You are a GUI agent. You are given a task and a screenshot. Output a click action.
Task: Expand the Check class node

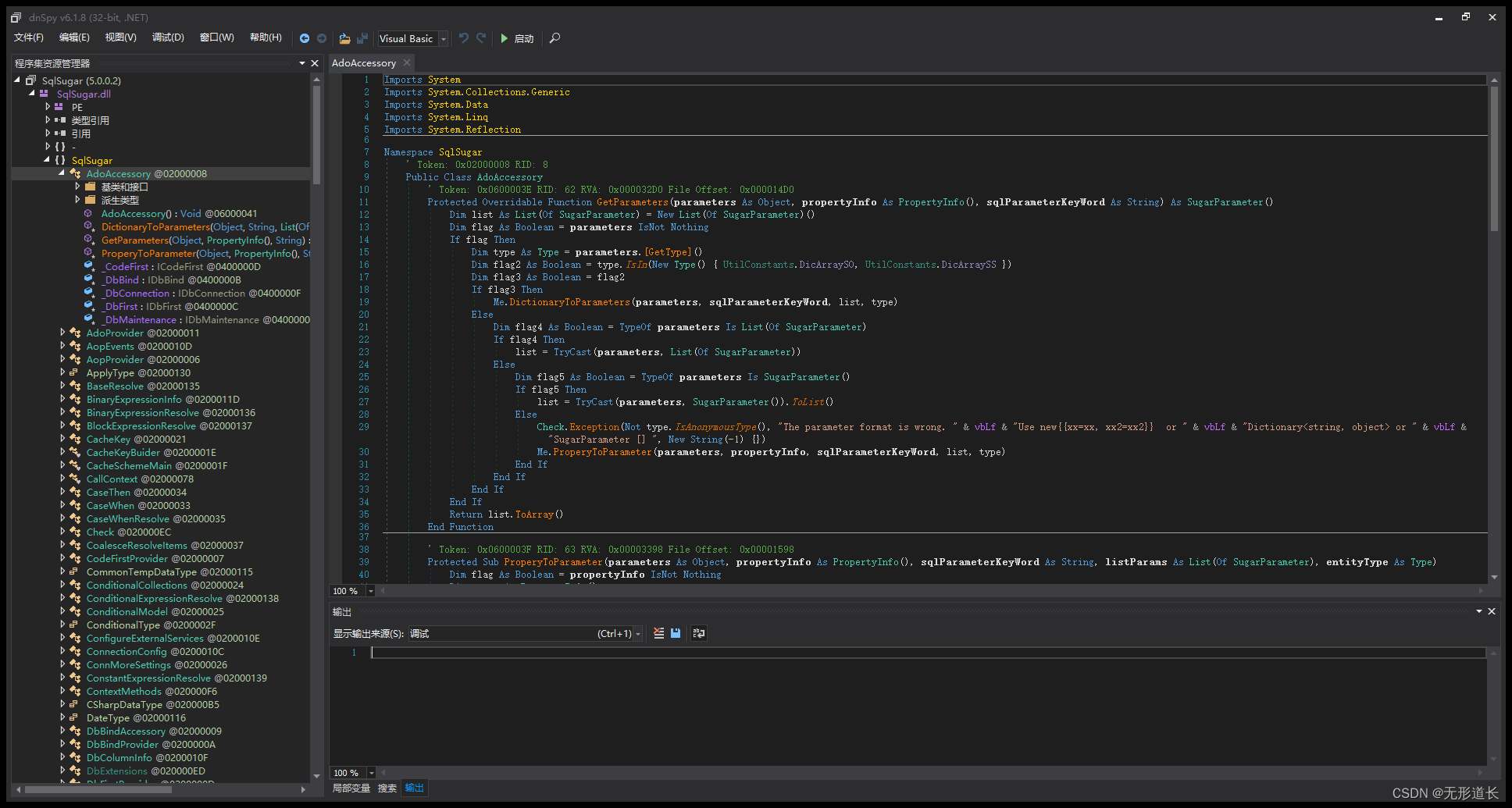pyautogui.click(x=62, y=532)
